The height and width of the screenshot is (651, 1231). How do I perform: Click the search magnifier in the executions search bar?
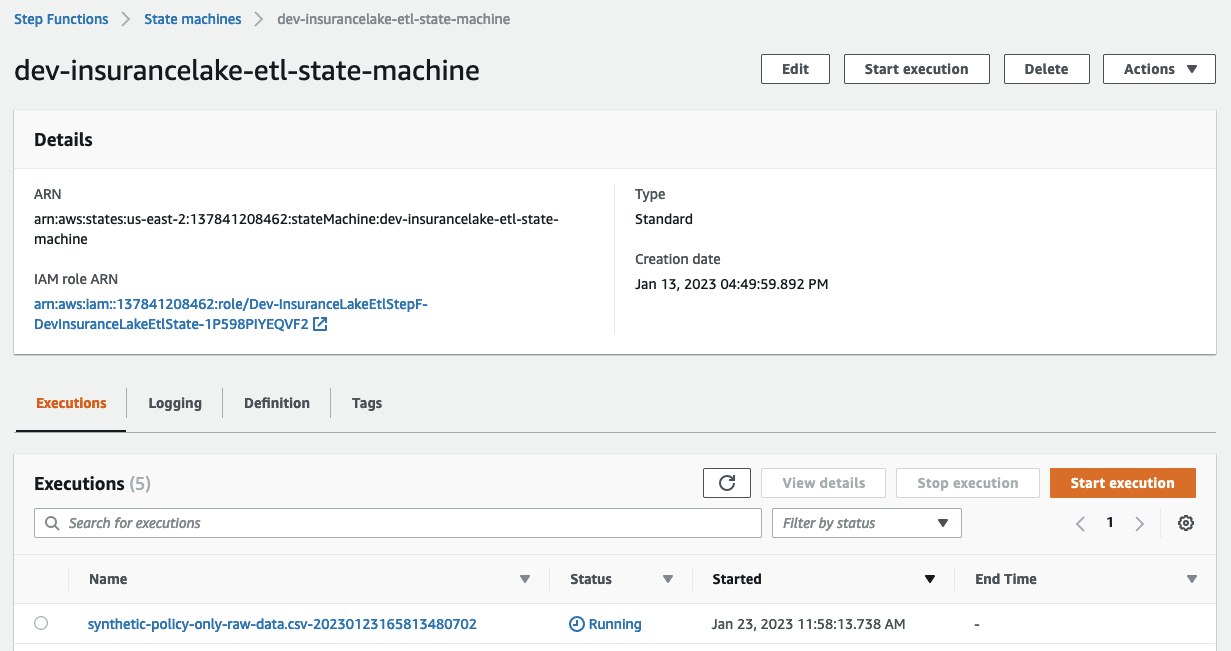click(52, 522)
